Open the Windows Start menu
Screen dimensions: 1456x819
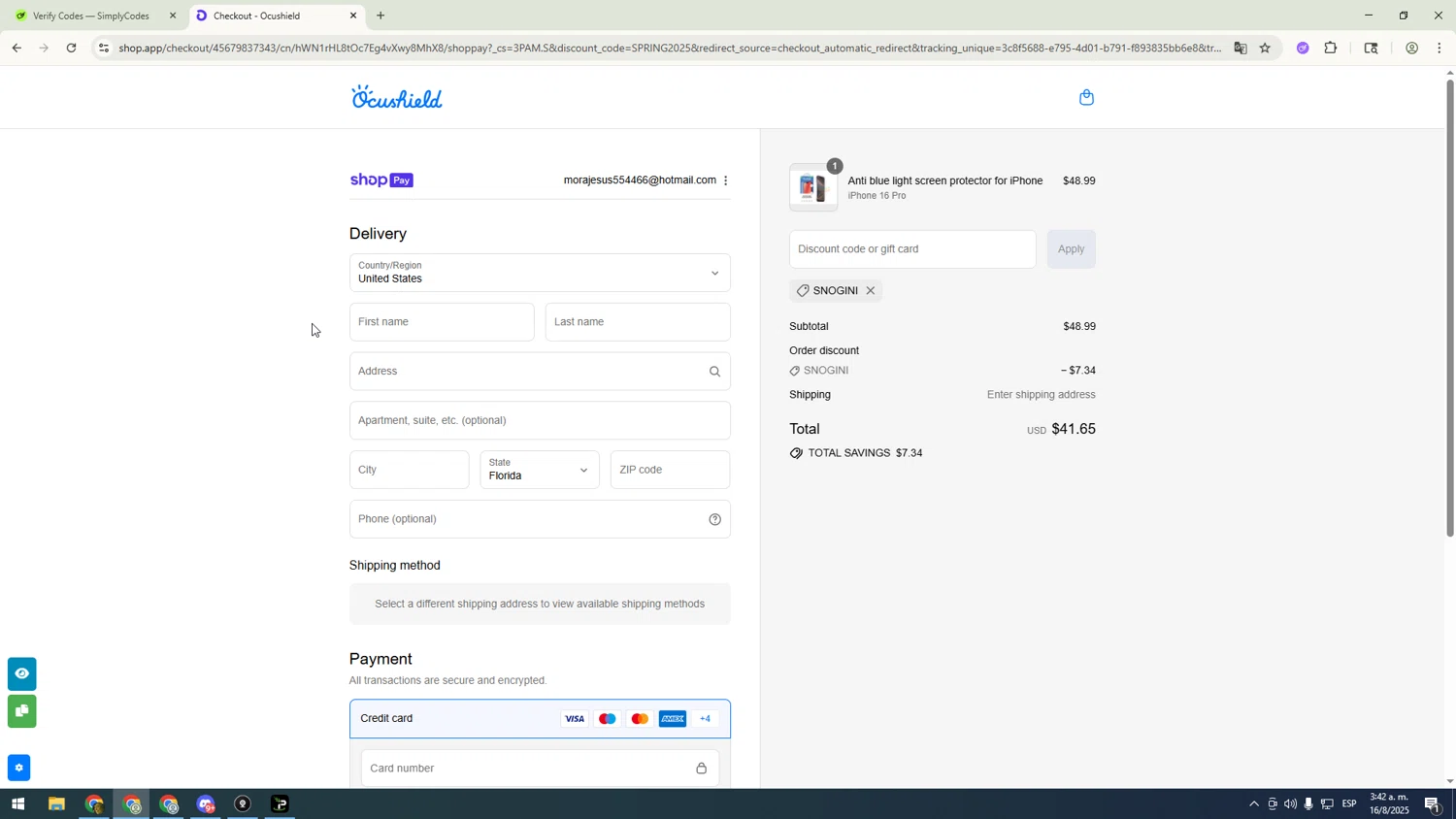click(x=17, y=804)
